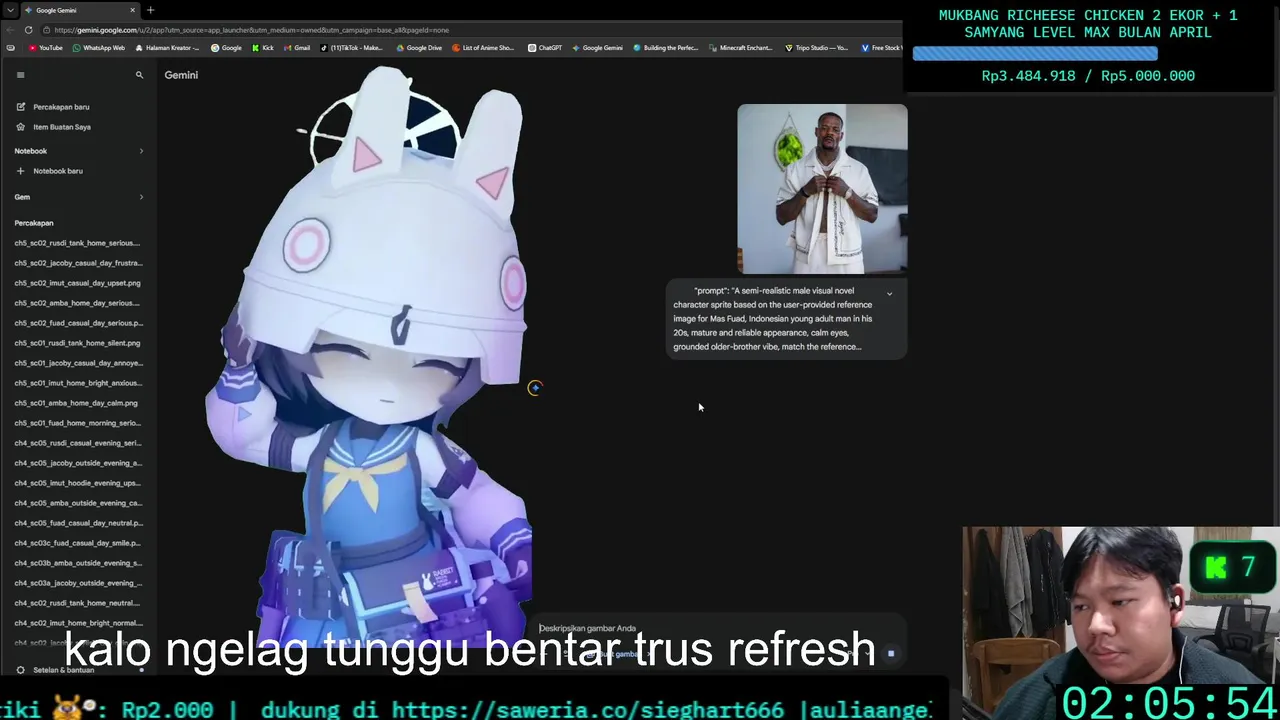Screen dimensions: 1280x720
Task: Open the Building the Perfec bookmark
Action: pyautogui.click(x=666, y=48)
